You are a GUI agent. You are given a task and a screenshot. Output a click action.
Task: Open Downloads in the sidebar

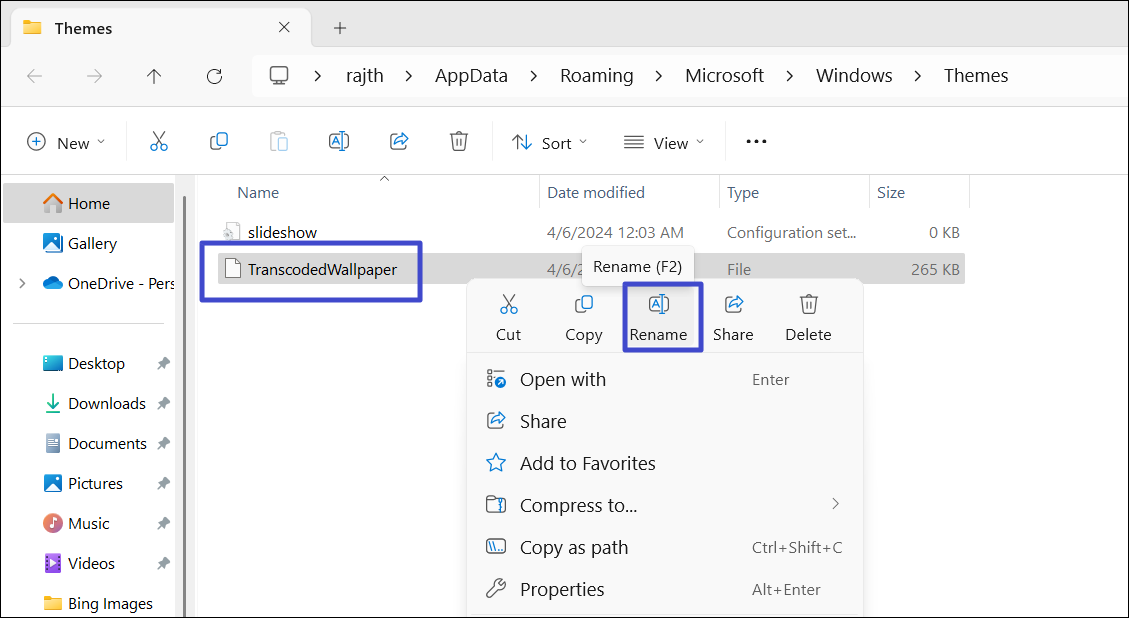(96, 403)
